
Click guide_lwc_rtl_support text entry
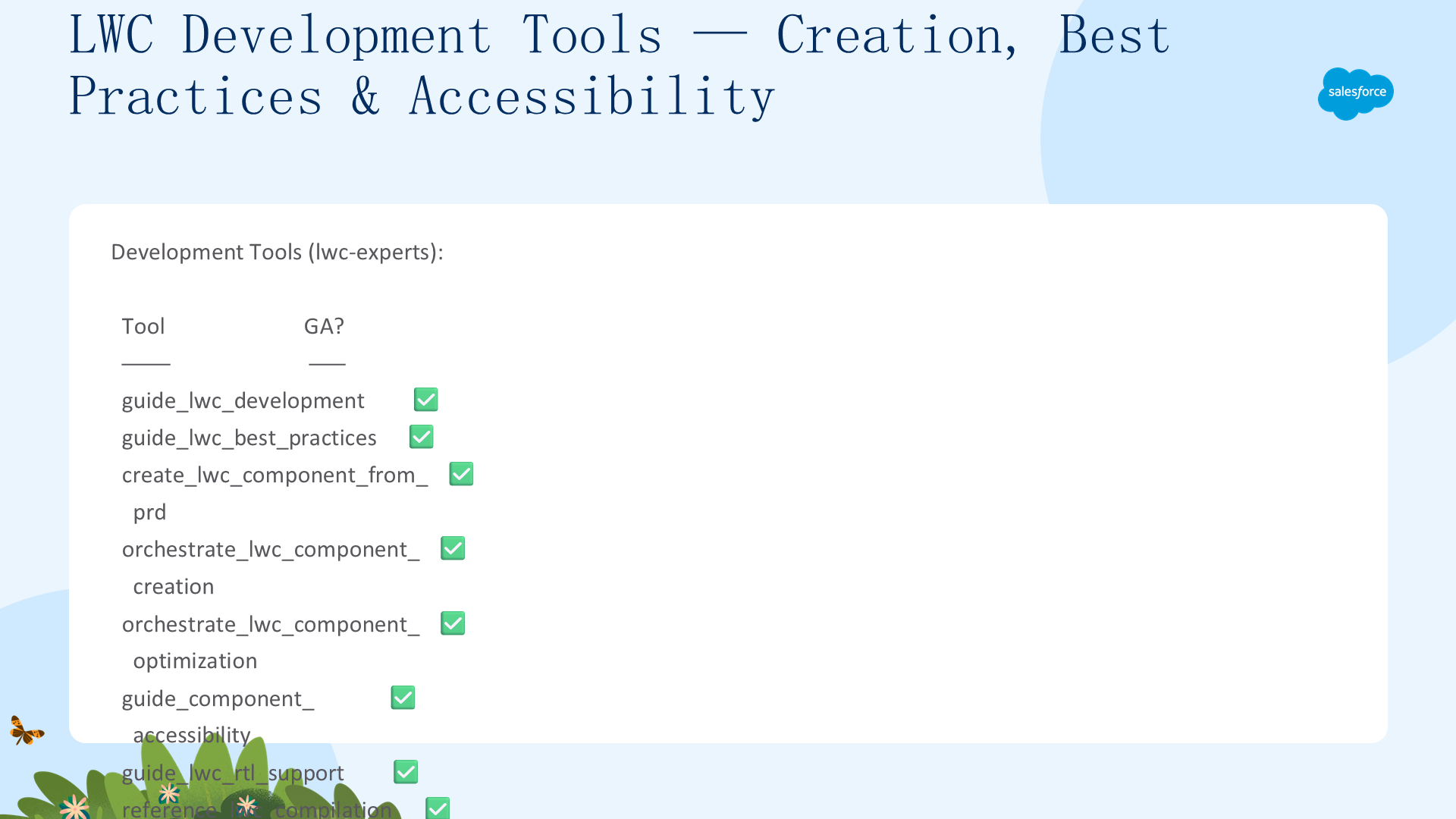233,773
